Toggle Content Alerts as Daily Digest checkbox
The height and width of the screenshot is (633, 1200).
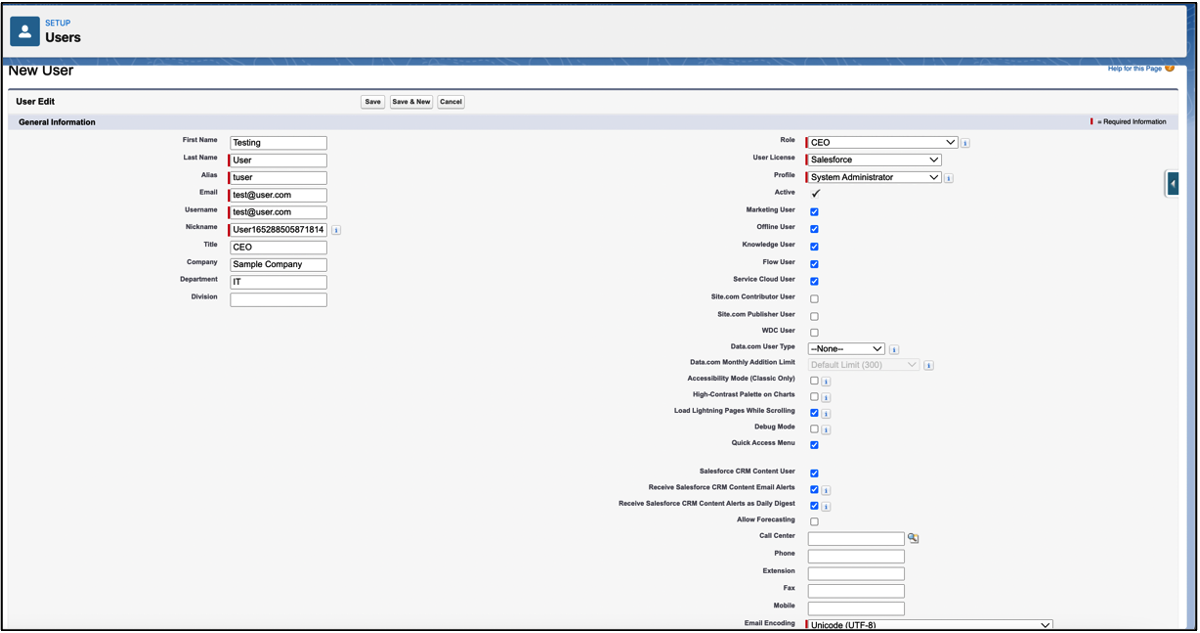point(814,506)
